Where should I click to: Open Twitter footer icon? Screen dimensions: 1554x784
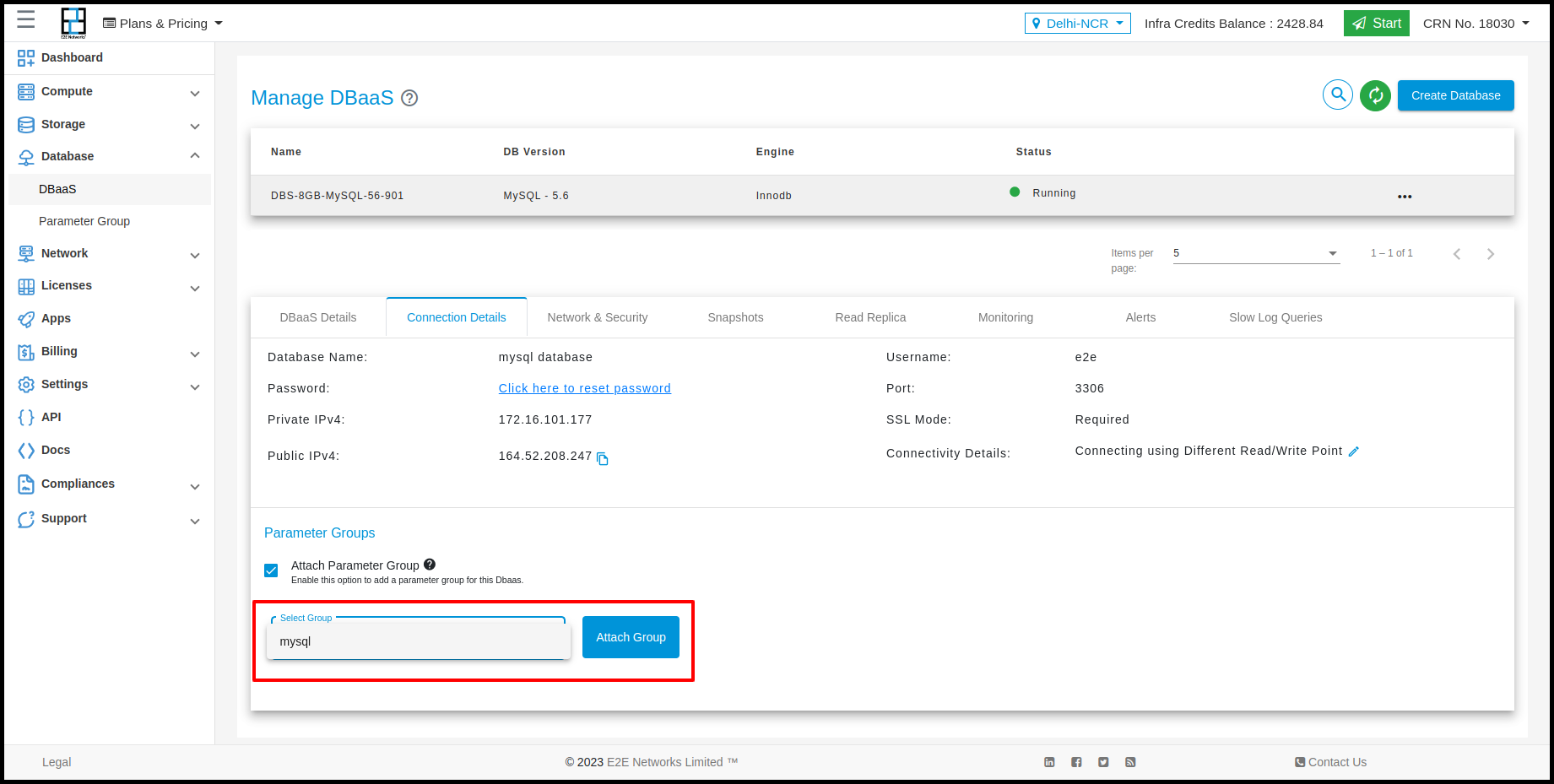point(1103,762)
